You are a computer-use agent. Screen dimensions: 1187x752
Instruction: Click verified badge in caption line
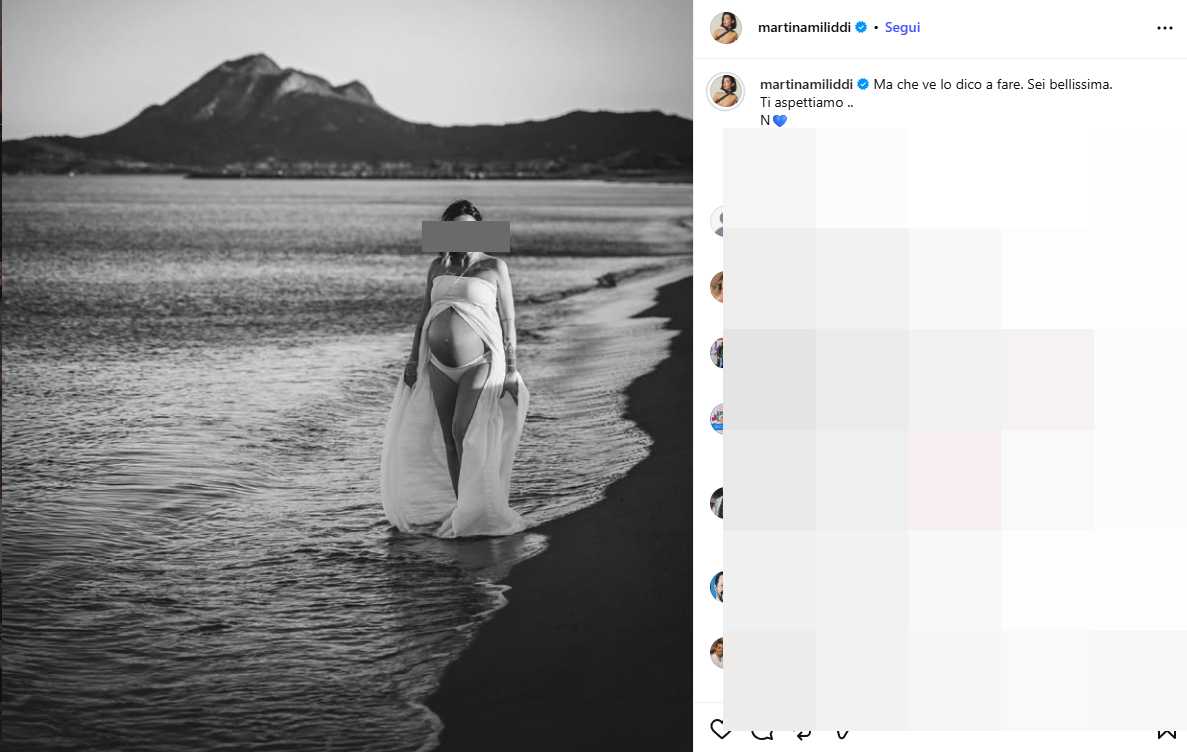pyautogui.click(x=862, y=84)
